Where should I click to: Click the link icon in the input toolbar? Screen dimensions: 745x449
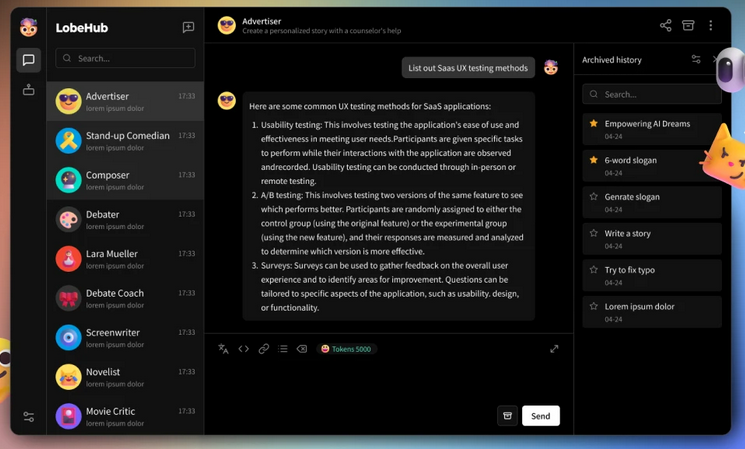click(264, 349)
